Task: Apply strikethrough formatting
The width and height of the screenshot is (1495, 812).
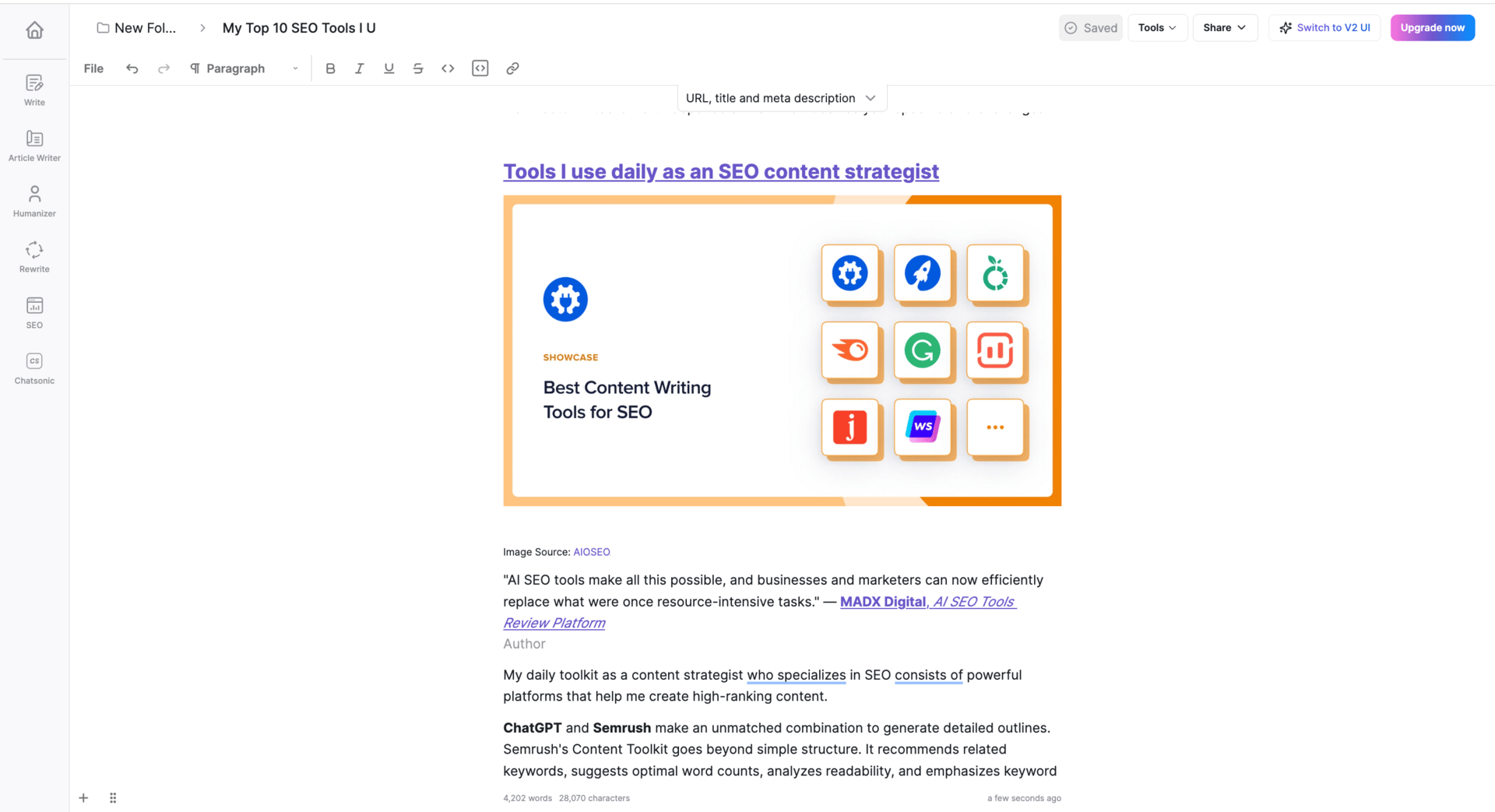Action: [418, 69]
